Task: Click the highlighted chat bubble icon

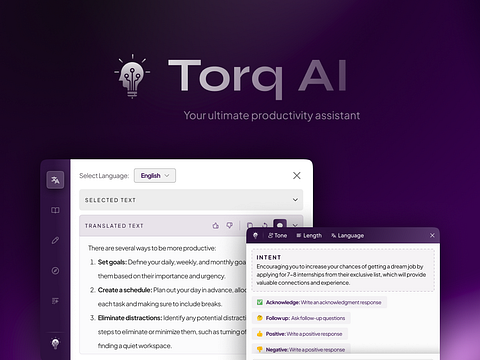Action: (x=280, y=225)
